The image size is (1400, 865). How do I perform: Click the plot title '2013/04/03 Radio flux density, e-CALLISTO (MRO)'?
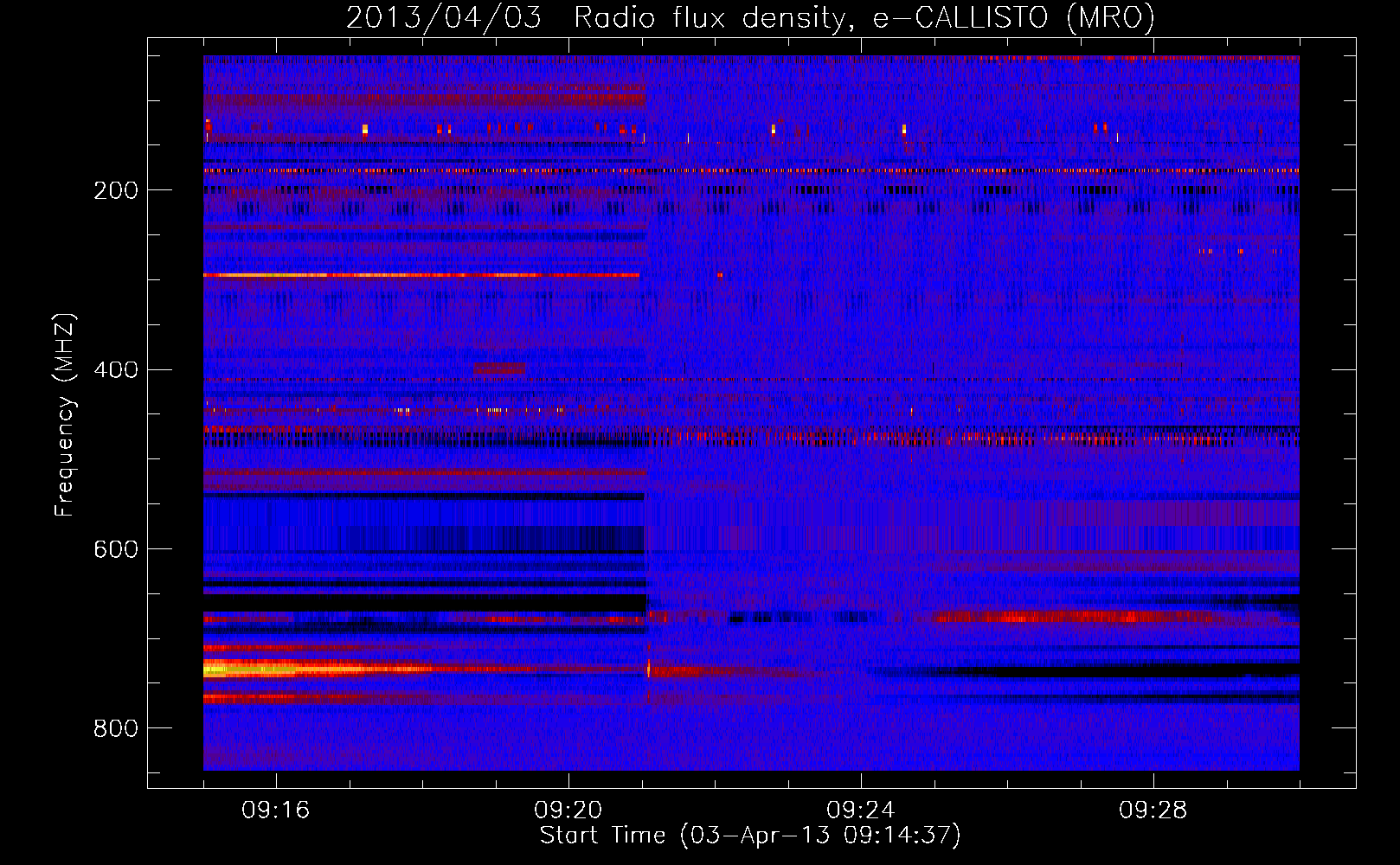click(x=750, y=17)
